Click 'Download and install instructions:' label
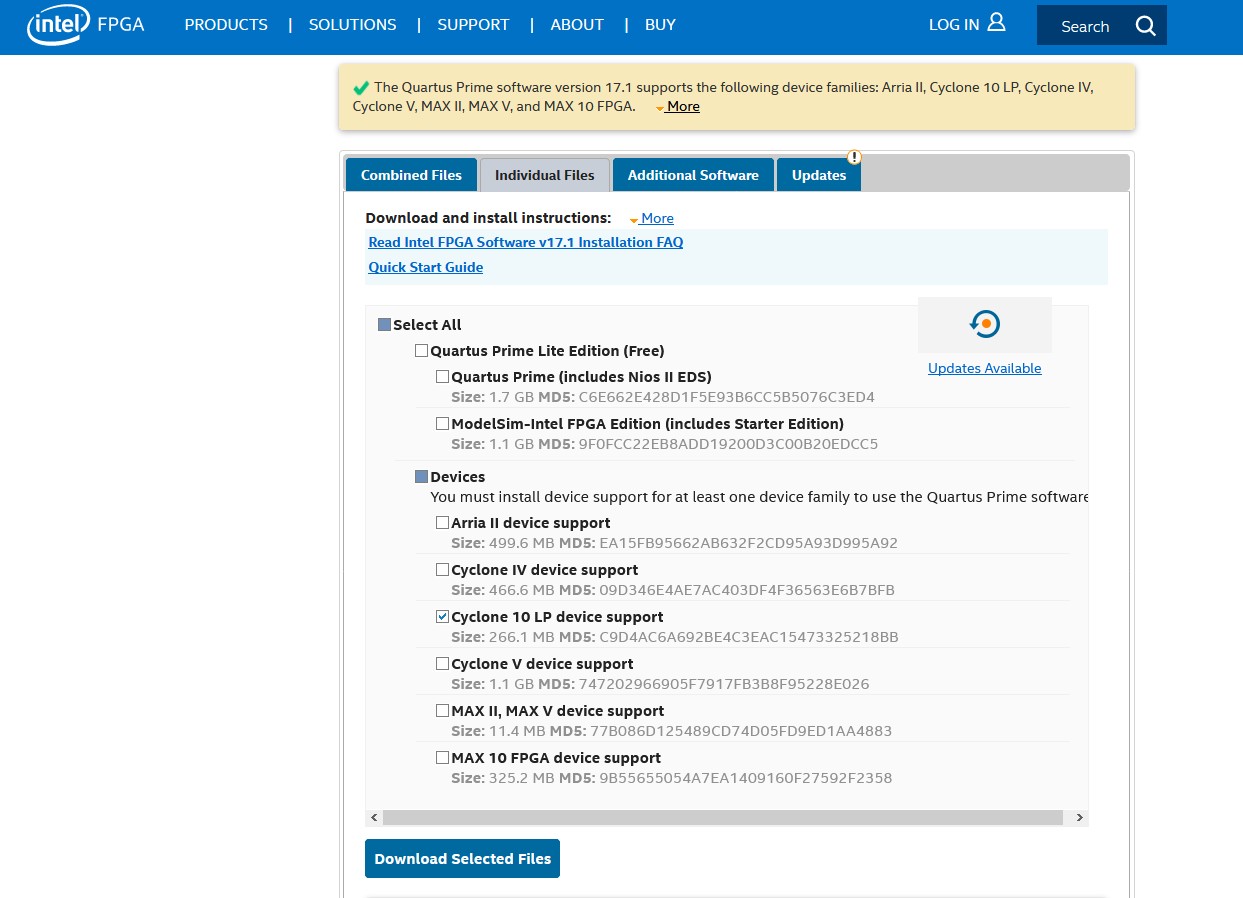Viewport: 1243px width, 898px height. [x=488, y=218]
